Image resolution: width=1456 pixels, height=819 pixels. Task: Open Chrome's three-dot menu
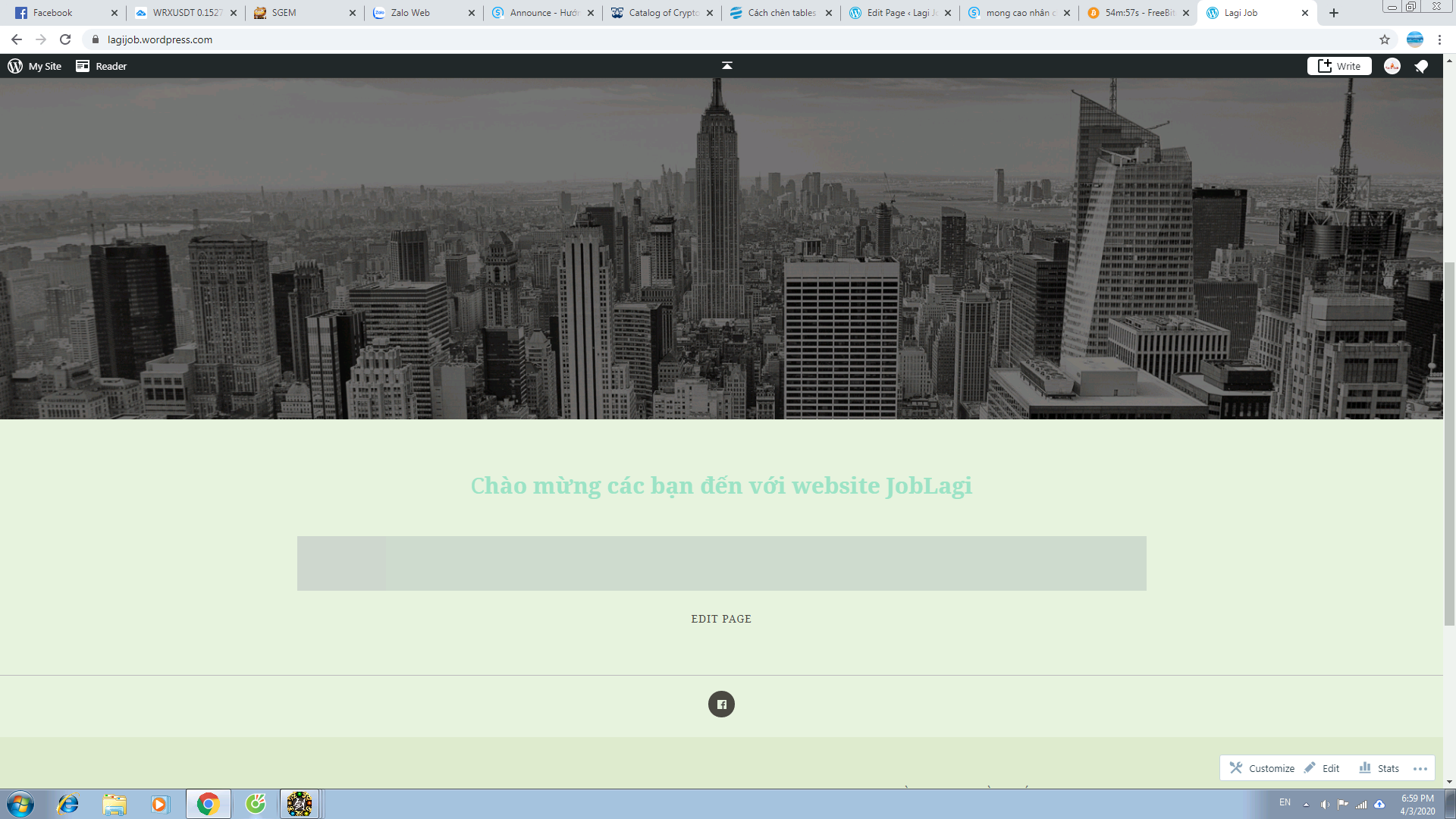(x=1439, y=39)
